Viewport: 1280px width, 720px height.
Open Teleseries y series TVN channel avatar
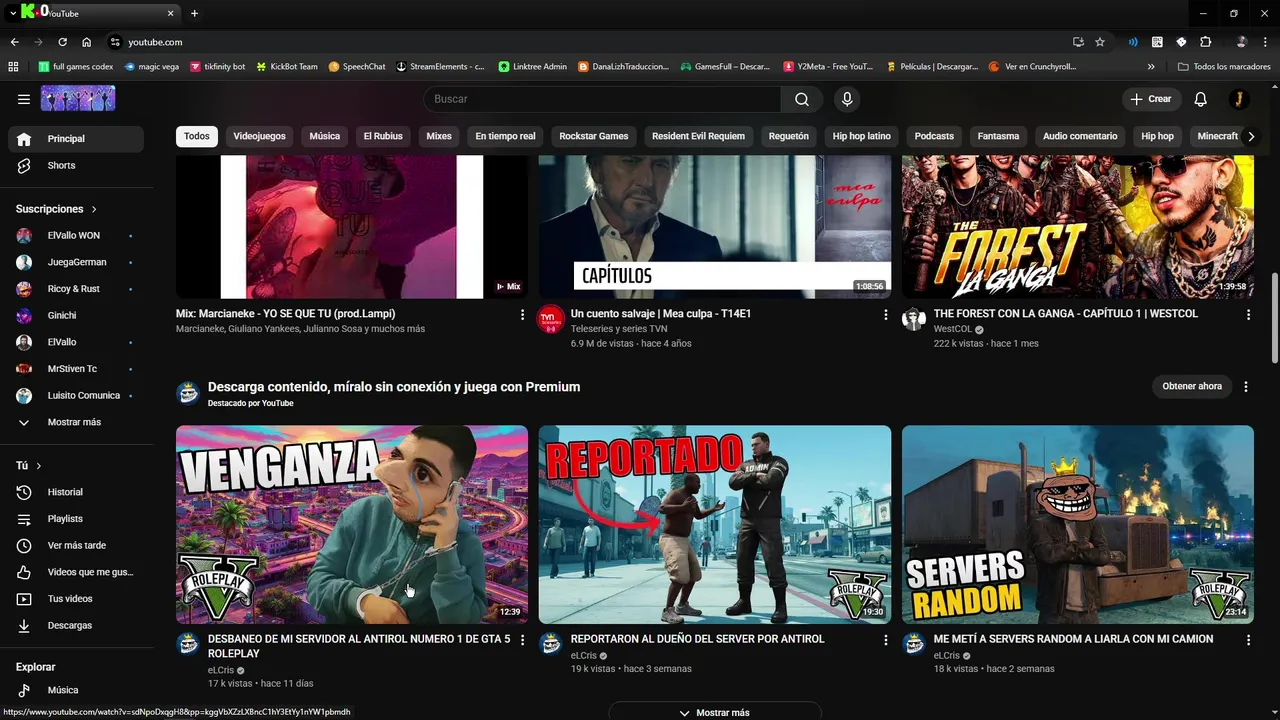pyautogui.click(x=551, y=319)
